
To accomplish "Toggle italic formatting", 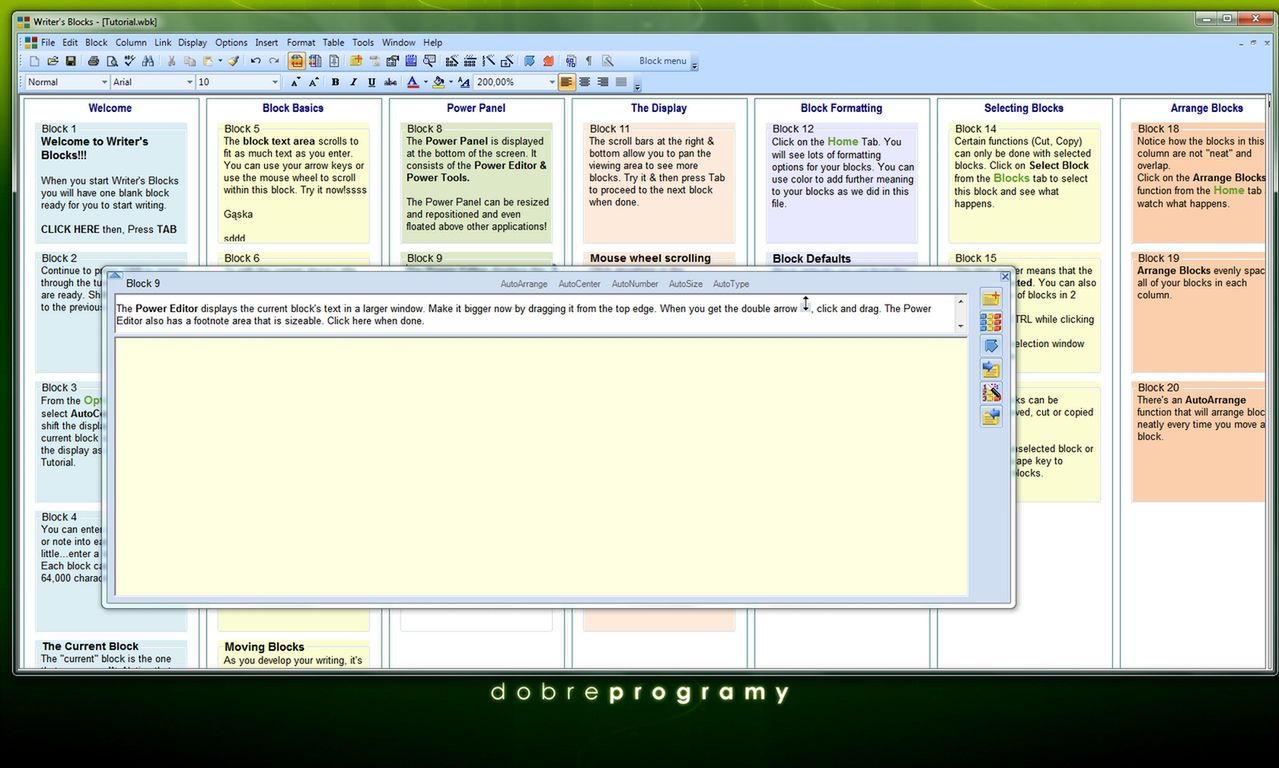I will tap(353, 82).
